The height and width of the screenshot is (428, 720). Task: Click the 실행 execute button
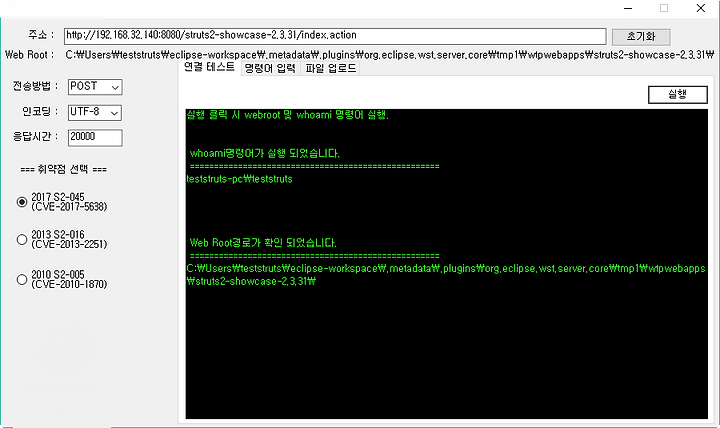[x=678, y=95]
